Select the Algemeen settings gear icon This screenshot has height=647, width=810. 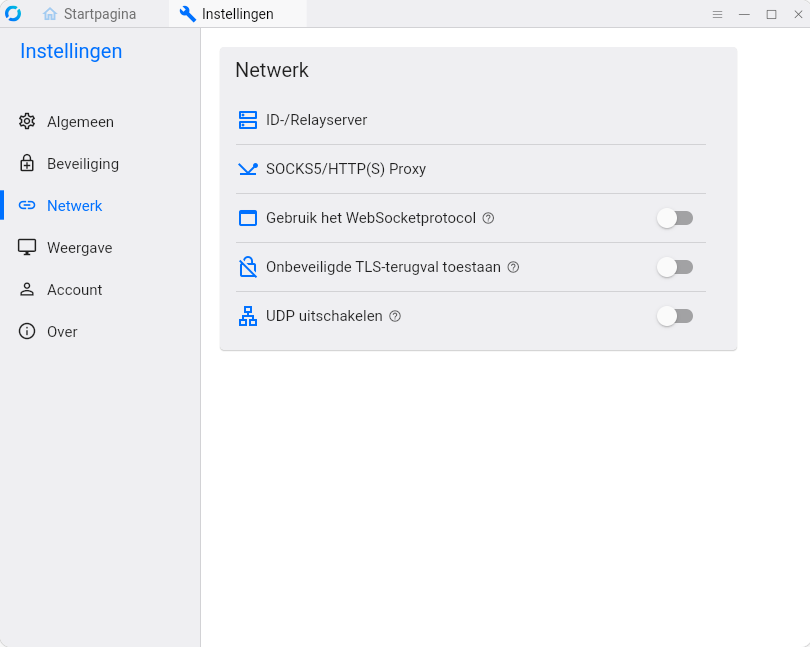(x=26, y=121)
